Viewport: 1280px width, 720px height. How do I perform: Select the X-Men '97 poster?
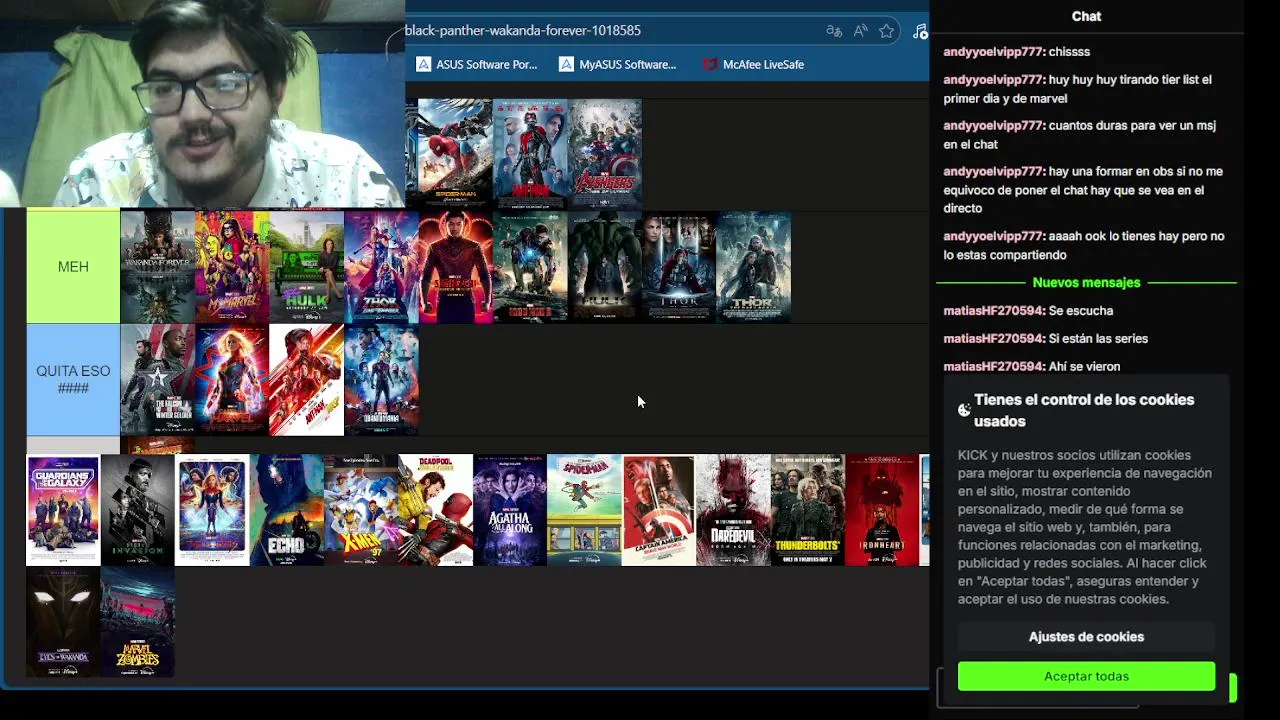(361, 510)
